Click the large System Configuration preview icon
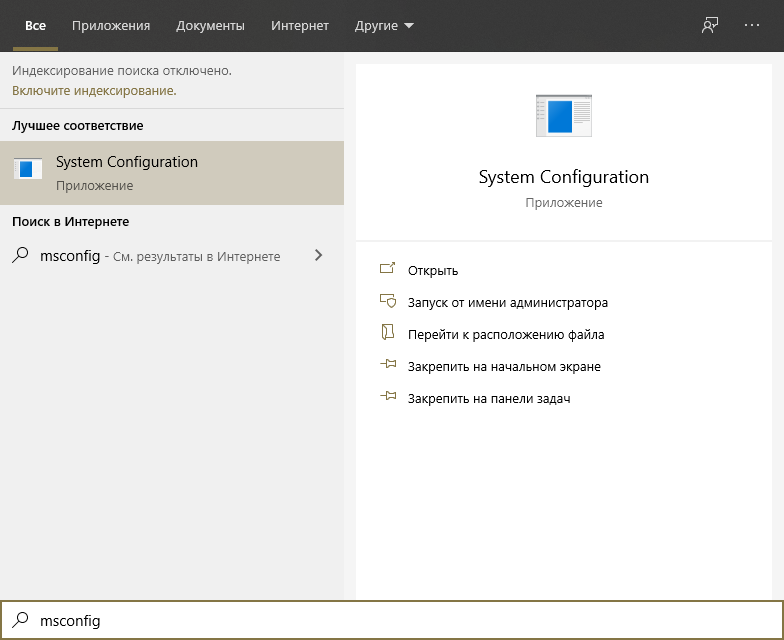 pyautogui.click(x=564, y=116)
